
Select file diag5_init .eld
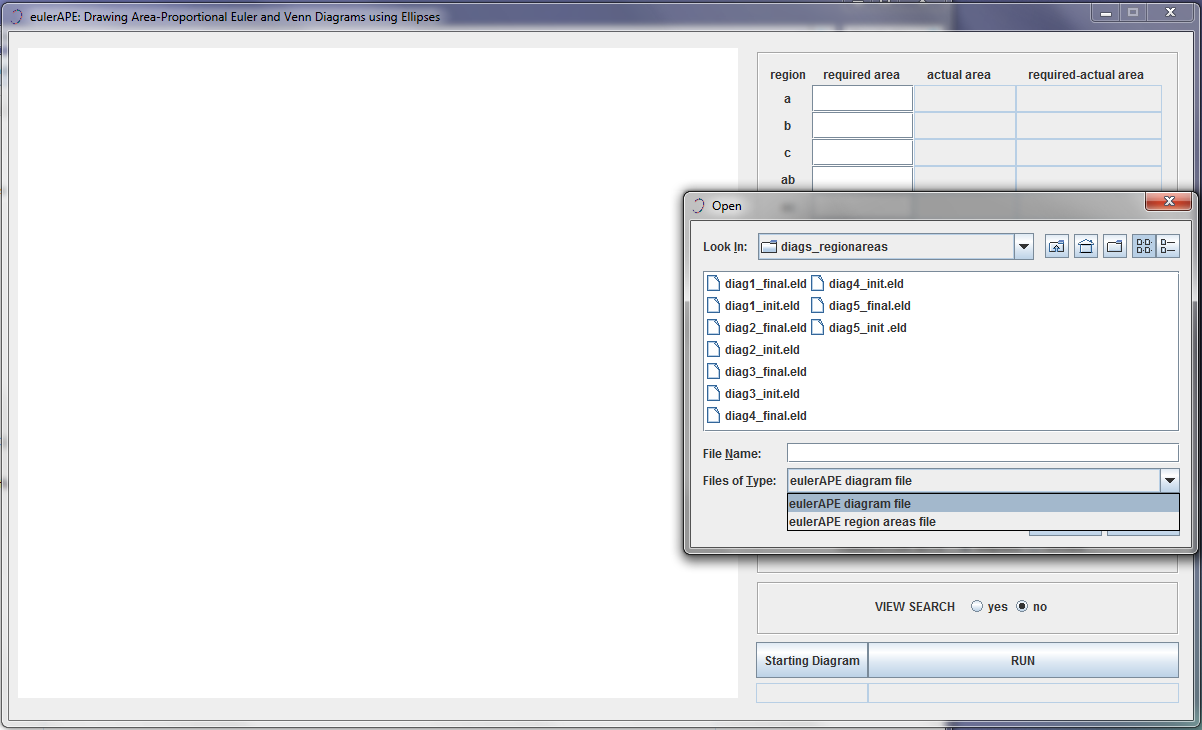[859, 328]
